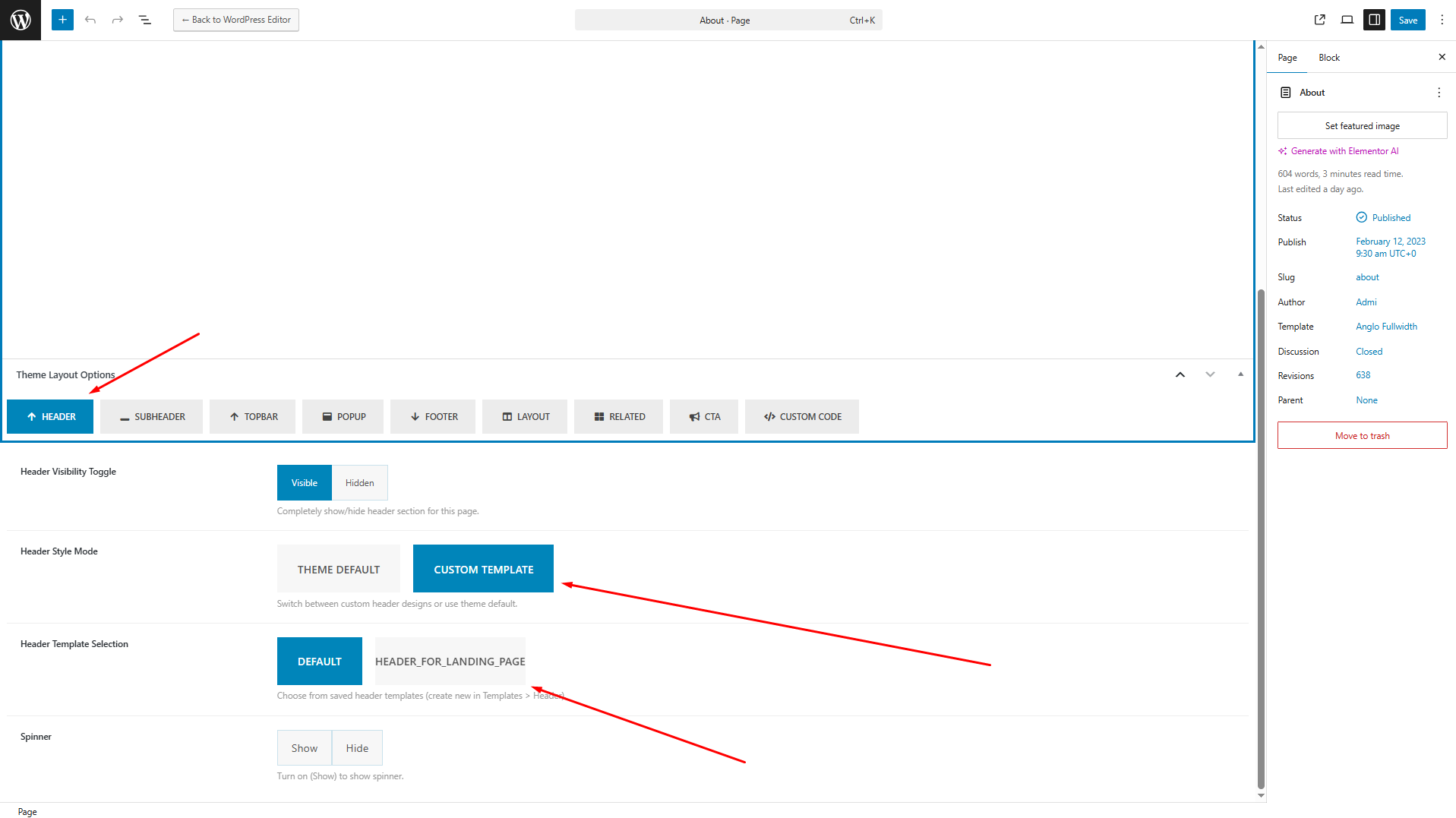This screenshot has width=1456, height=818.
Task: Click the redo arrow icon
Action: tap(118, 20)
